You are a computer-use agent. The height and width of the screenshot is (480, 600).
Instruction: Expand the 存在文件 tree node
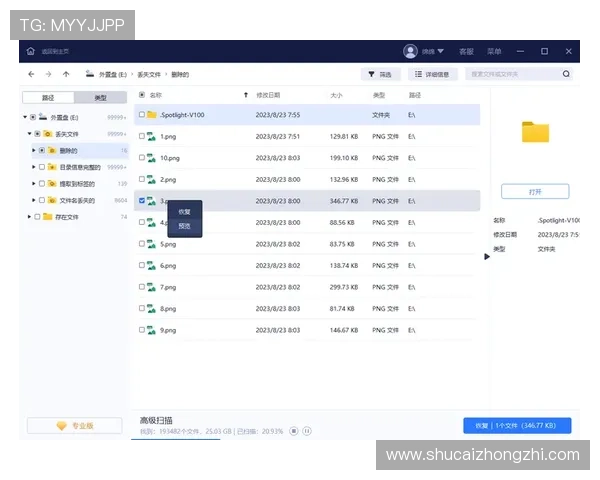27,216
